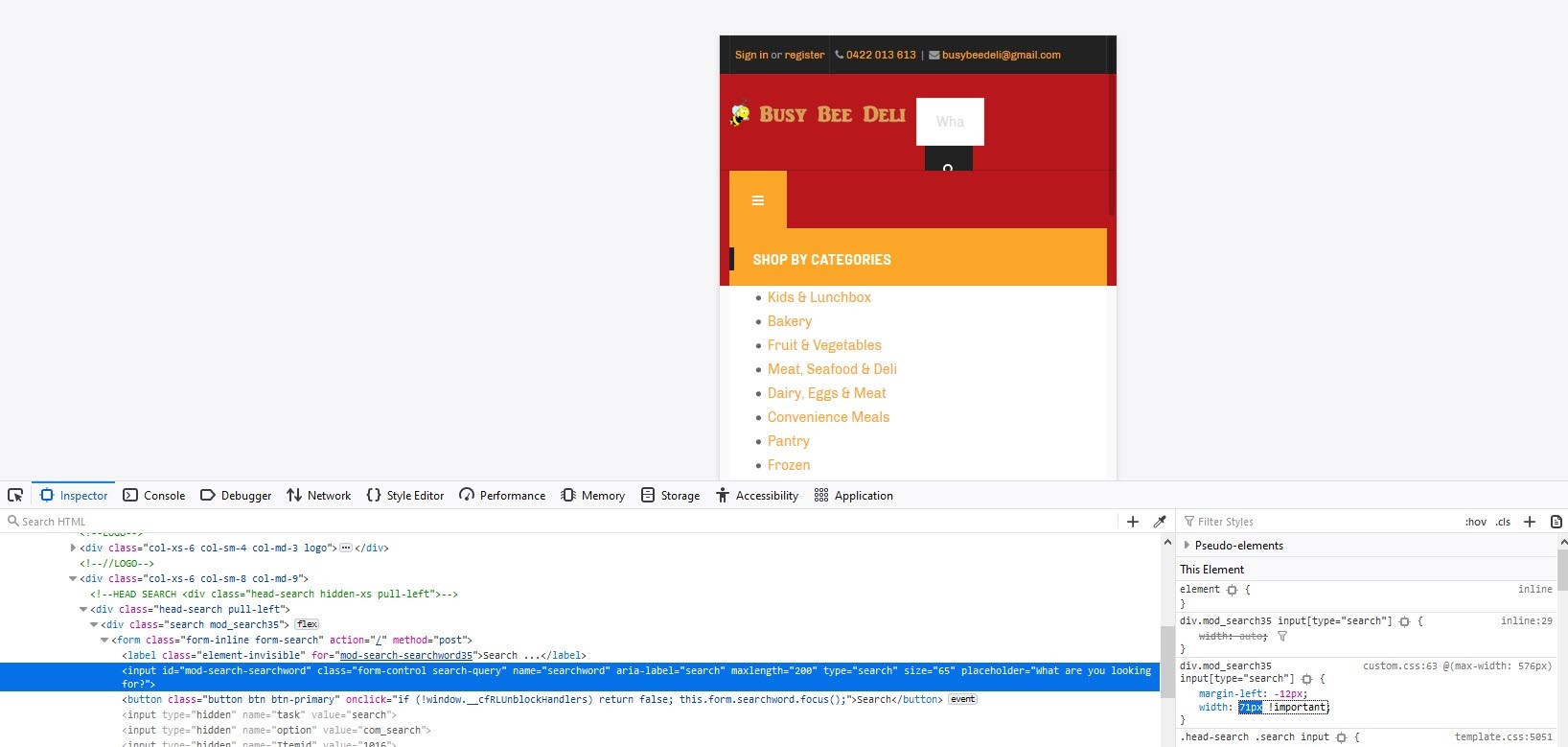
Task: Open the Fruit & Vegetables category
Action: (824, 345)
